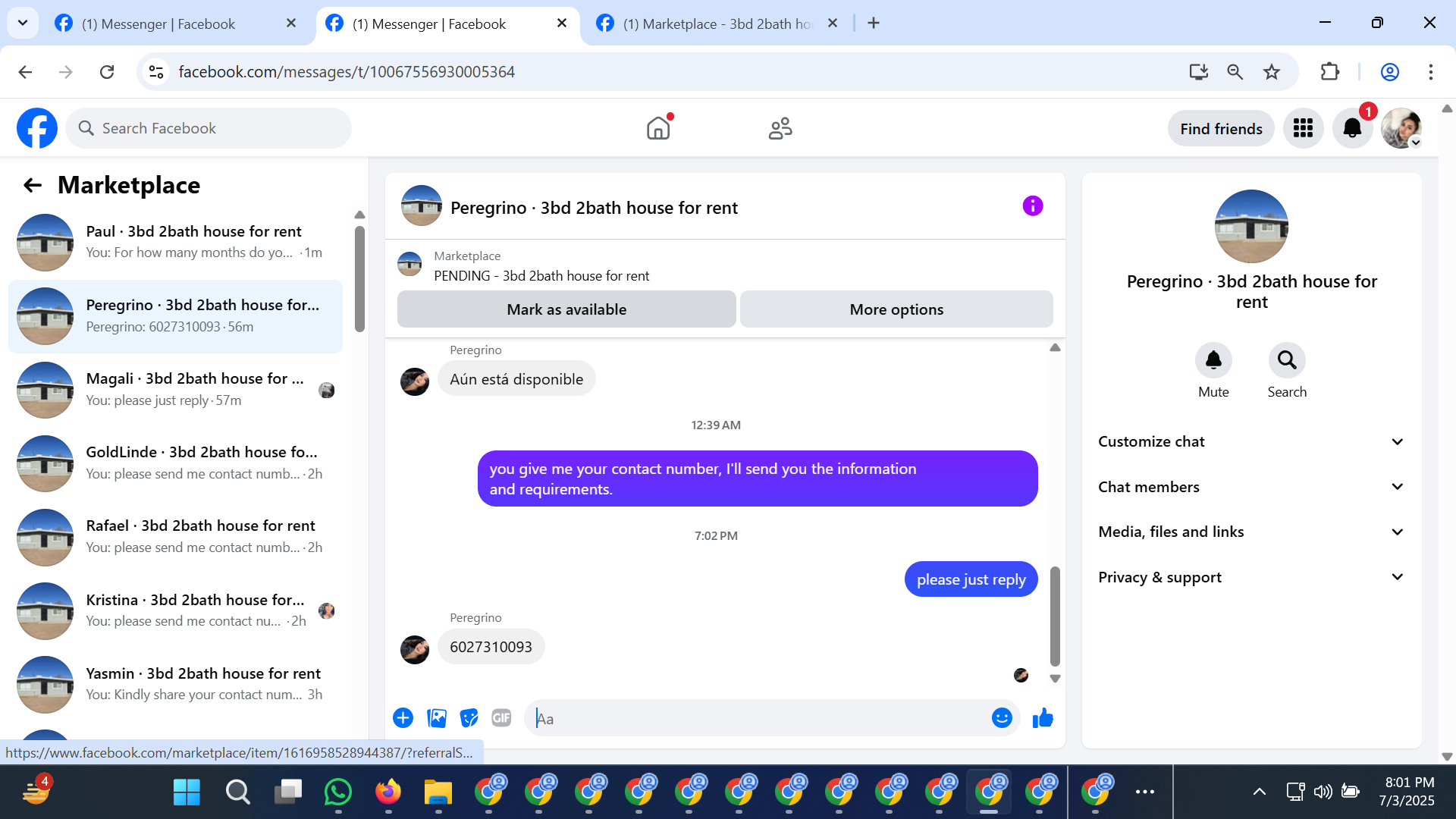Open the emoji picker in message box
This screenshot has width=1456, height=819.
[x=1002, y=717]
